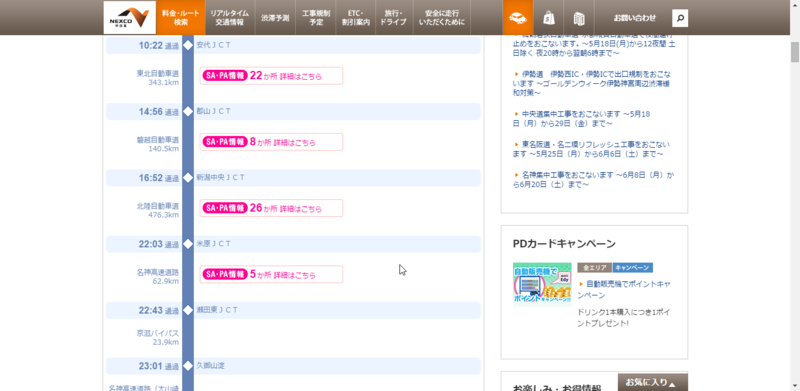This screenshot has height=391, width=800.
Task: Click the page vertical scrollbar thumb
Action: click(x=795, y=52)
